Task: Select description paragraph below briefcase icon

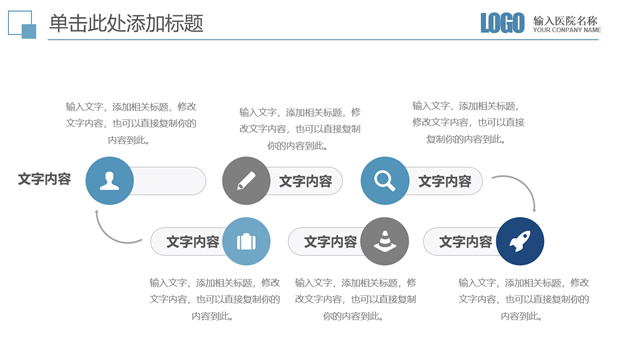Action: pyautogui.click(x=215, y=299)
